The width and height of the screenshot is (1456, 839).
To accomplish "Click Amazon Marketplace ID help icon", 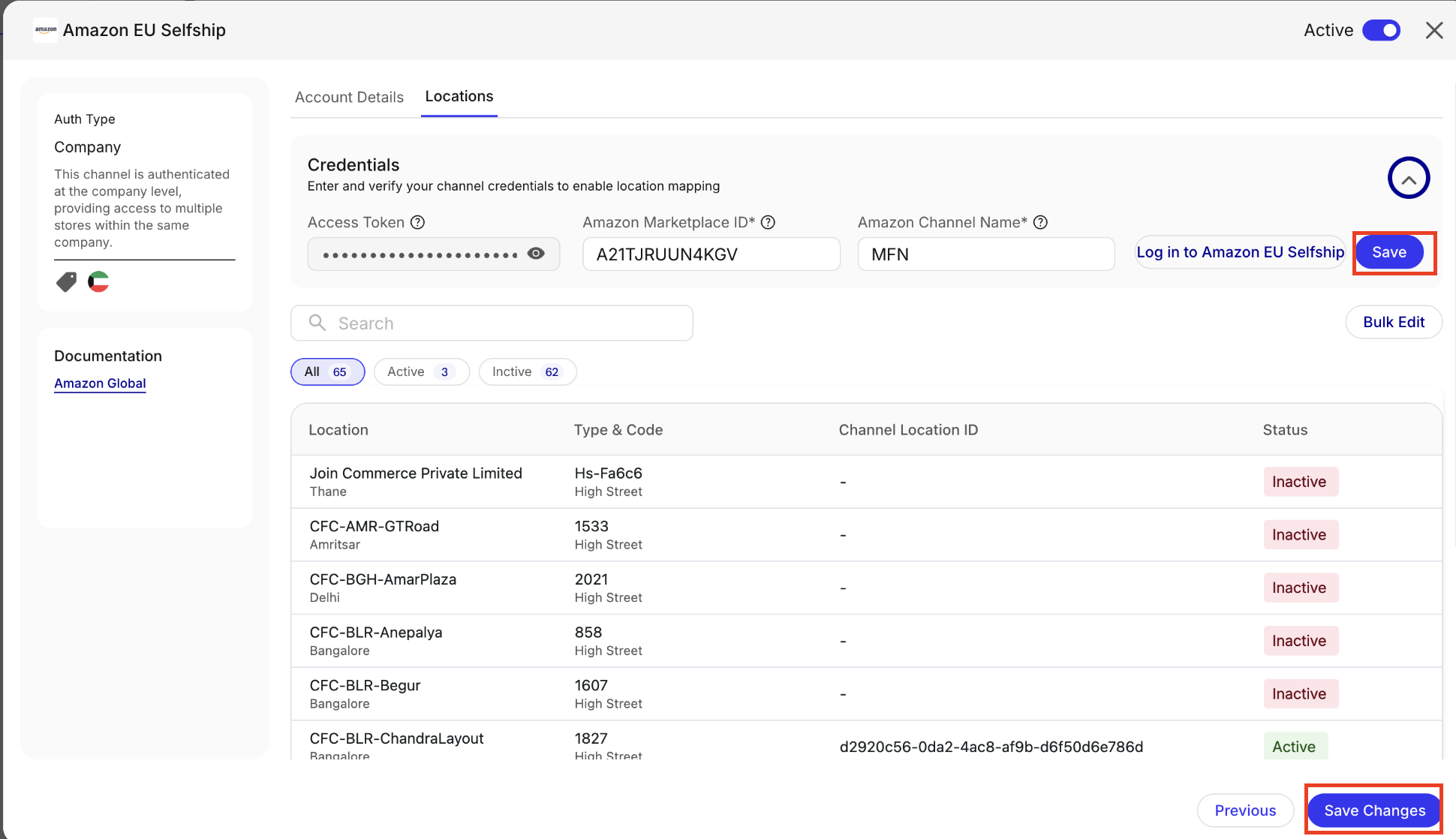I will [768, 222].
